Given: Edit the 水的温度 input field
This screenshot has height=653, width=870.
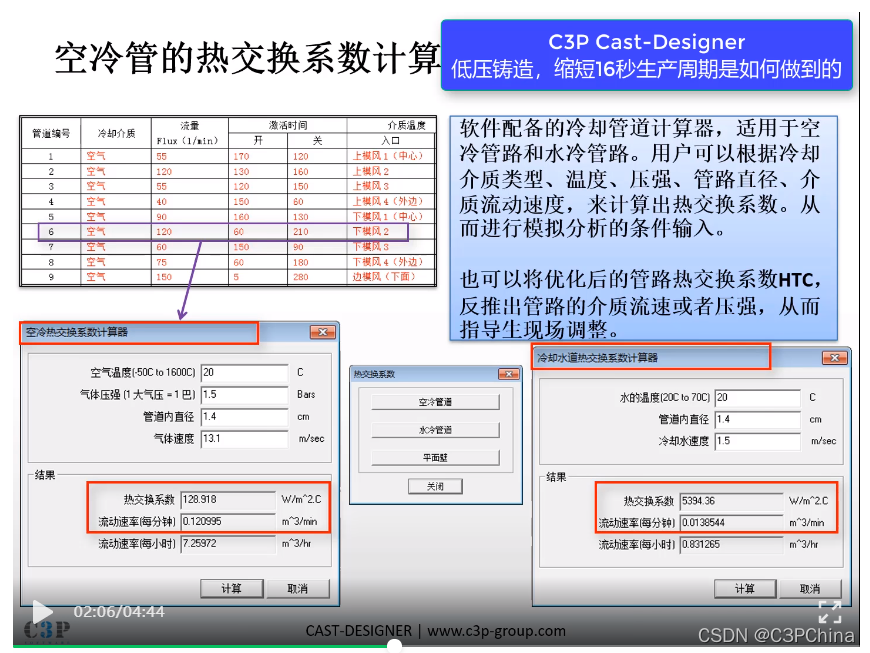Looking at the screenshot, I should 757,397.
